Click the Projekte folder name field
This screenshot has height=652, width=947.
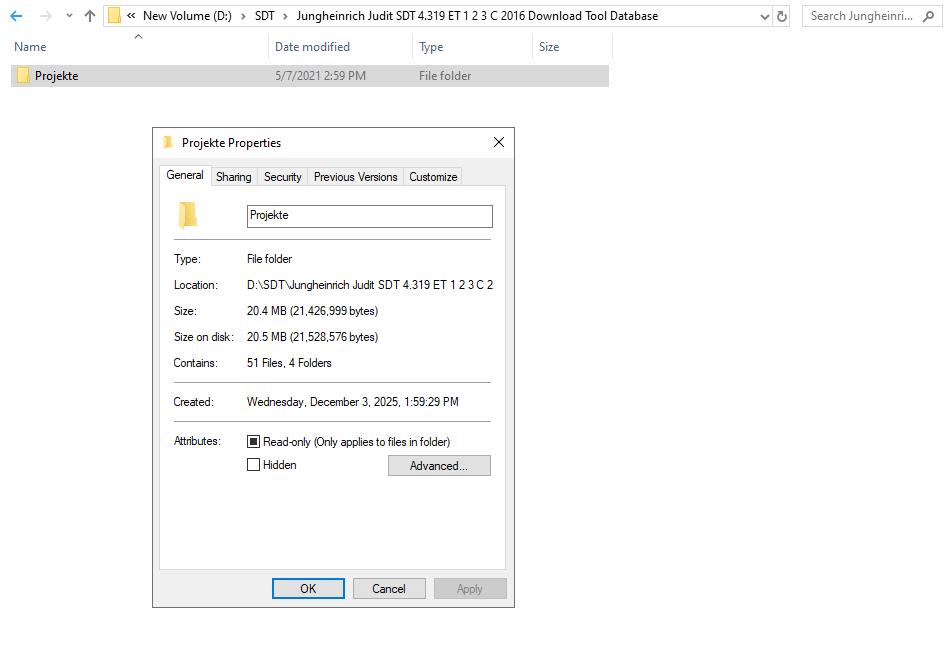(x=370, y=216)
